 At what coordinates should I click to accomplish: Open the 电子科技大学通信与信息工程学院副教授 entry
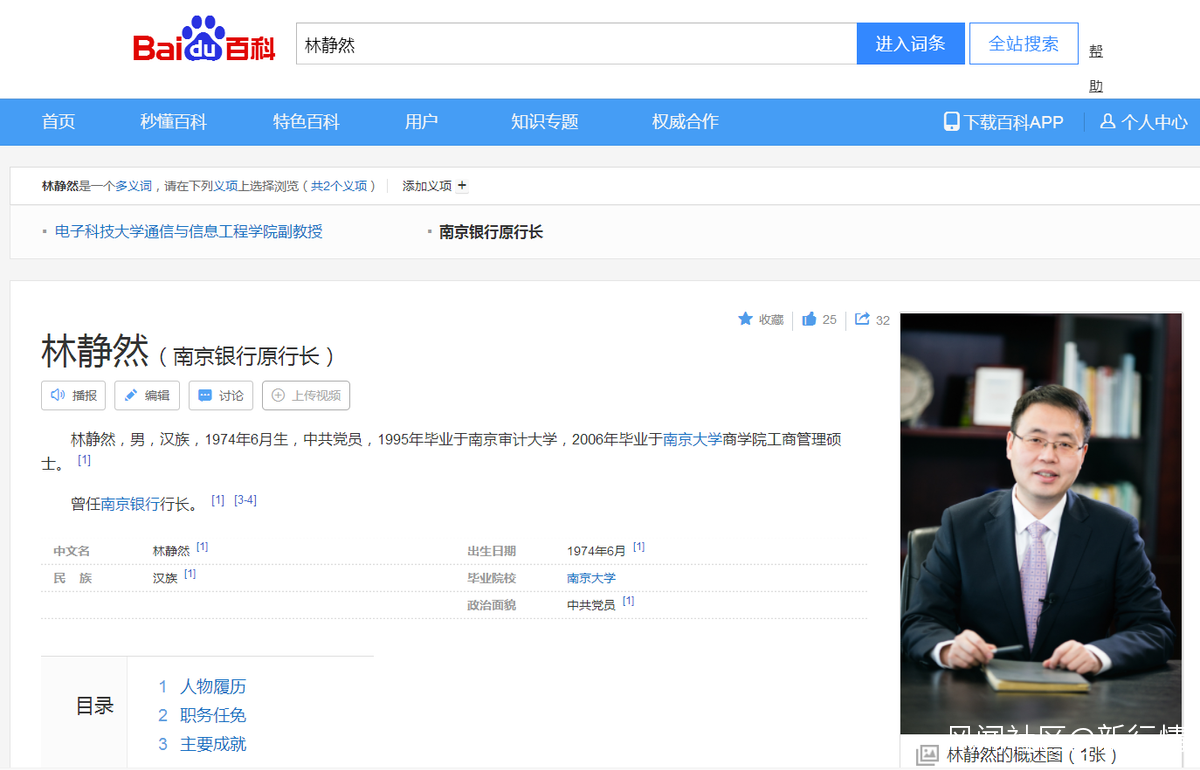tap(188, 232)
